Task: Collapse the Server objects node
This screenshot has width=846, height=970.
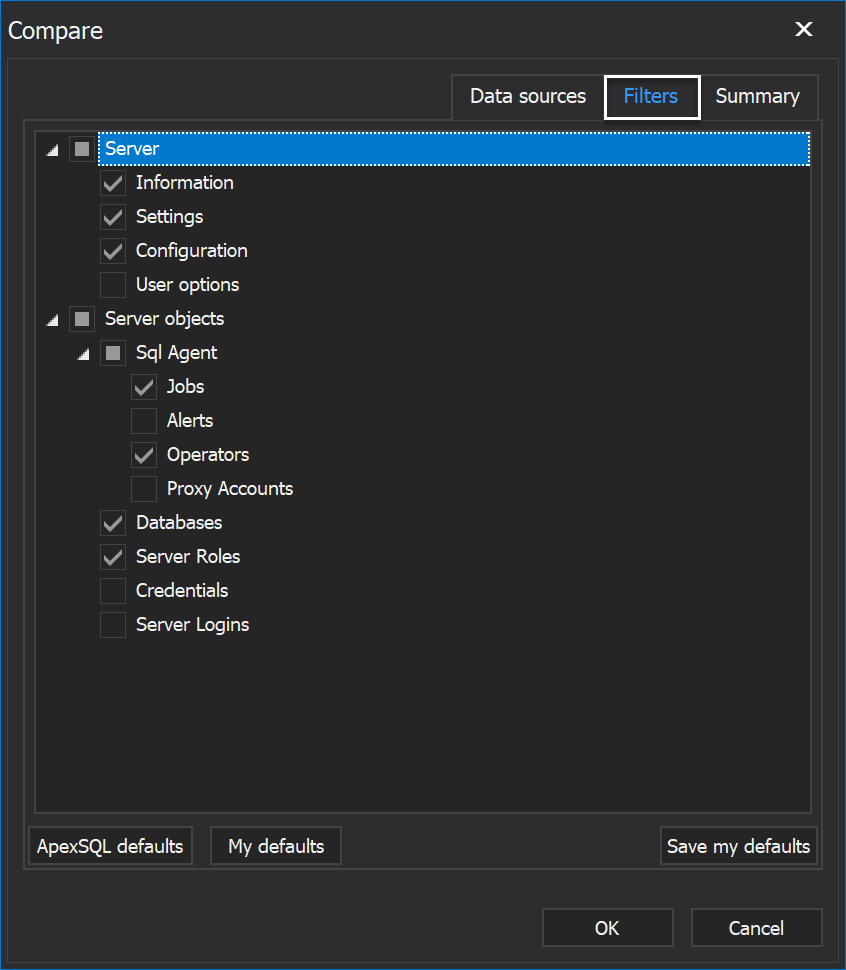Action: click(x=52, y=320)
